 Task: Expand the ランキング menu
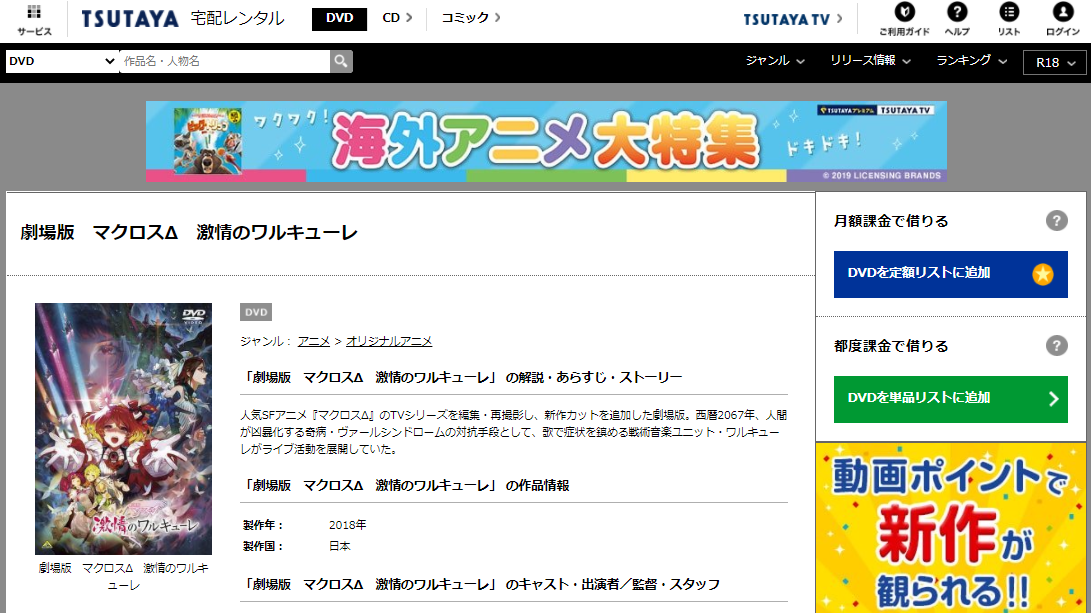point(971,61)
